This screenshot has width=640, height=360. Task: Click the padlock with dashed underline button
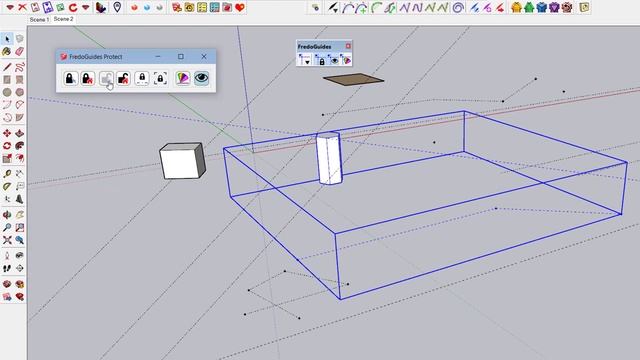(142, 78)
